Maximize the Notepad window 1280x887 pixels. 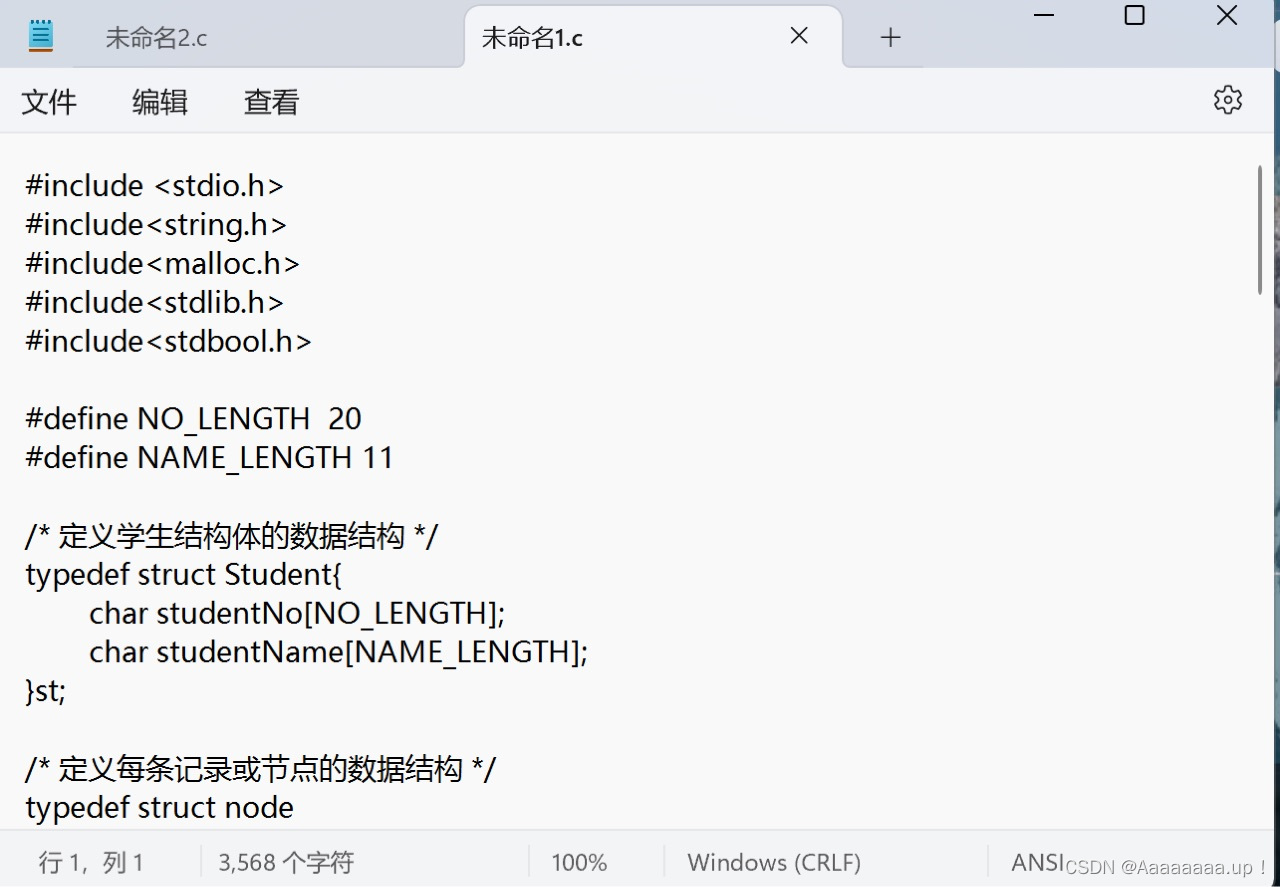tap(1134, 15)
